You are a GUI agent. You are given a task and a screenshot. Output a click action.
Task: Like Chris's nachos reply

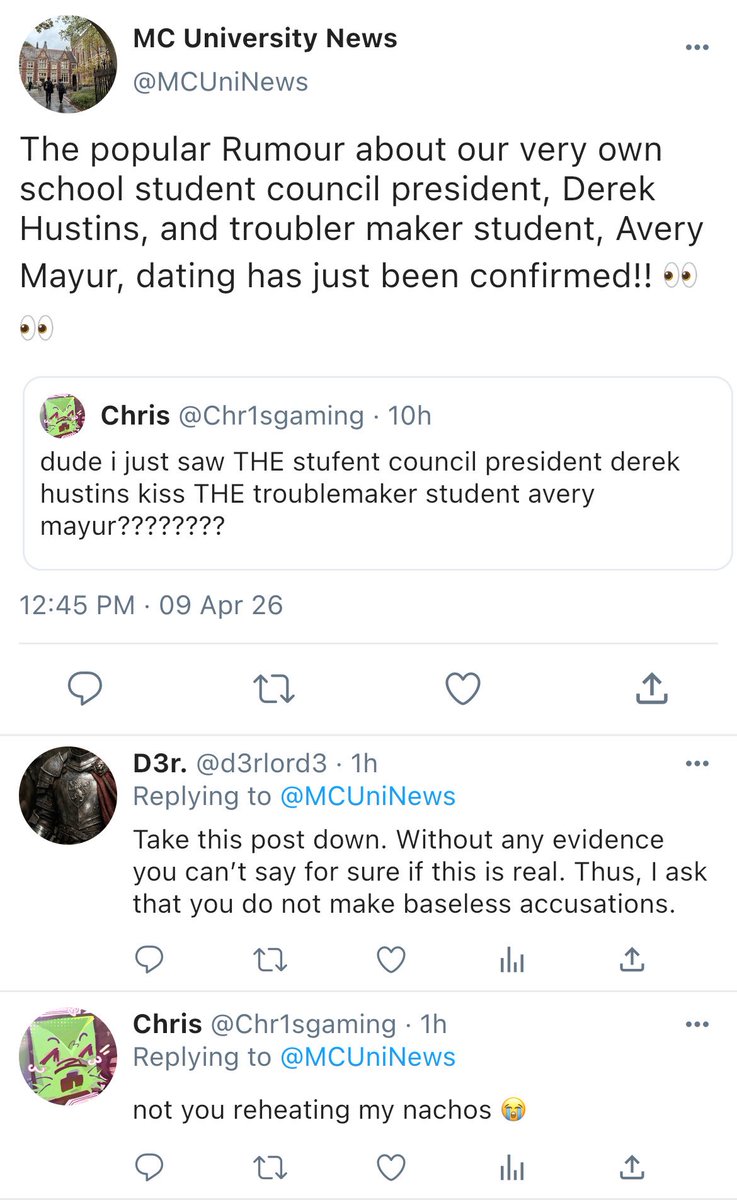pyautogui.click(x=390, y=1166)
